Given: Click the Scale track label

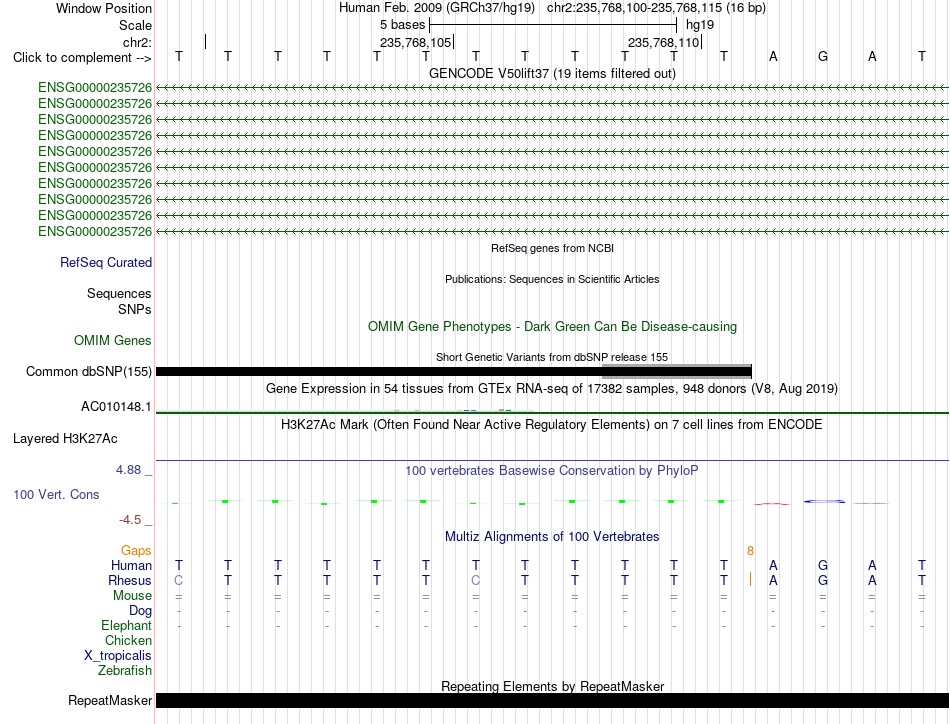Looking at the screenshot, I should click(135, 25).
